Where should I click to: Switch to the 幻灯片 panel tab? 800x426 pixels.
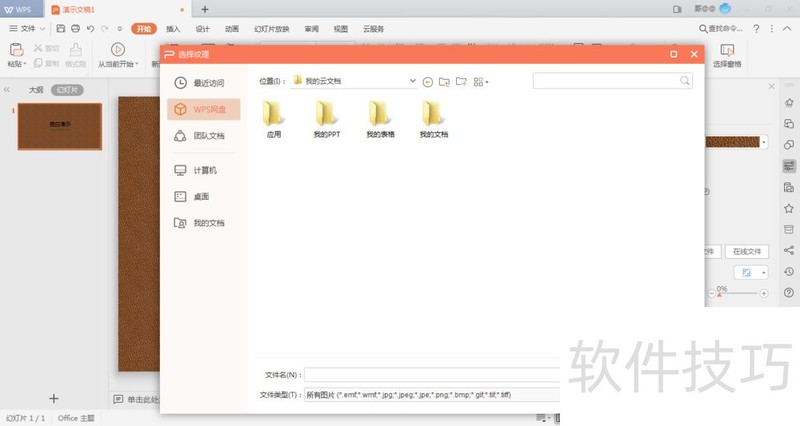click(67, 90)
